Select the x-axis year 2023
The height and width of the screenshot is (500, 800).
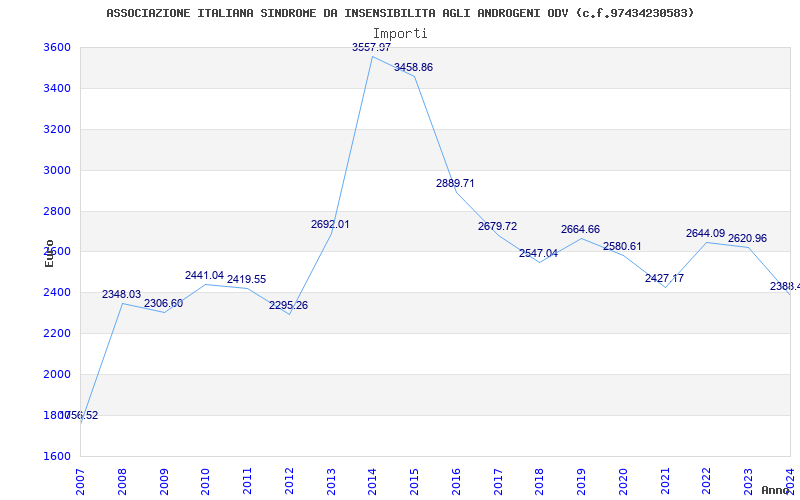[749, 482]
